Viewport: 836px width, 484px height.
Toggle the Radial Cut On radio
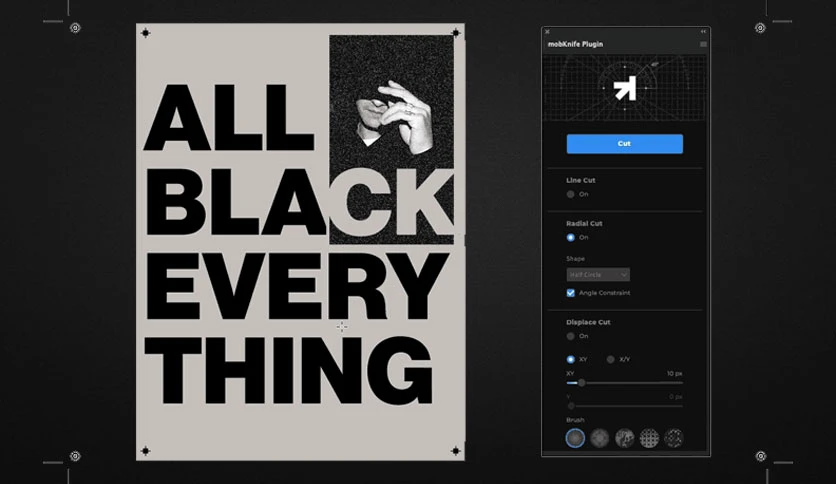click(x=570, y=238)
